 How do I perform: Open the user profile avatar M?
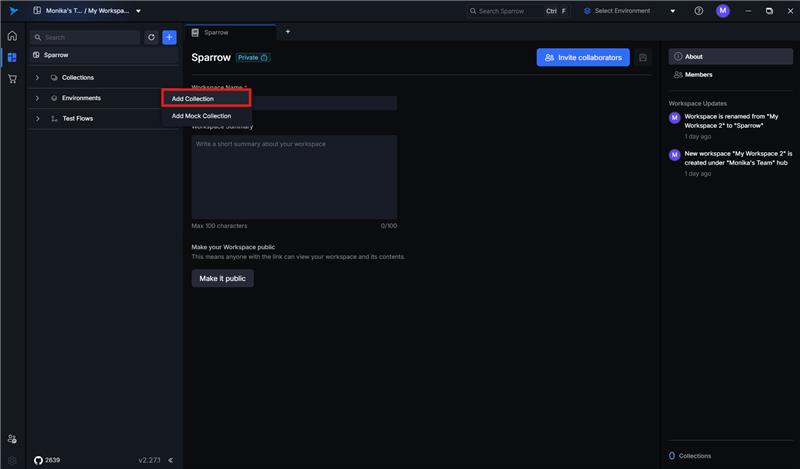click(722, 11)
